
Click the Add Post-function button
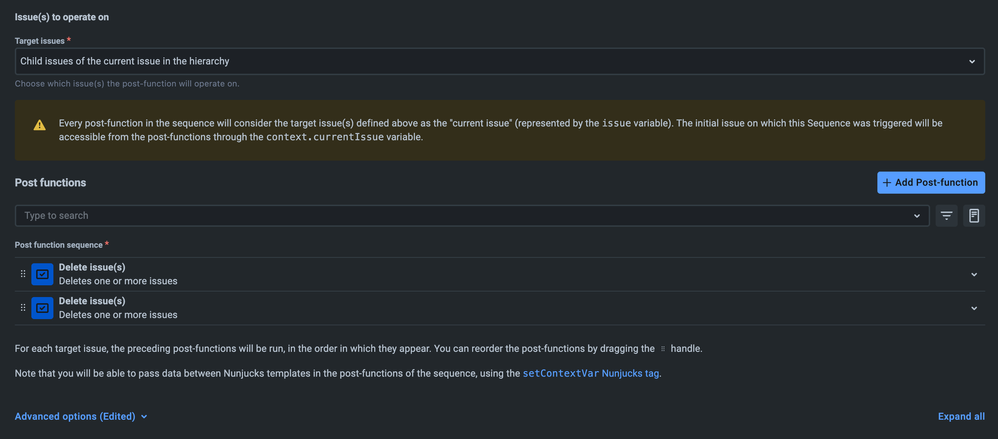(930, 183)
